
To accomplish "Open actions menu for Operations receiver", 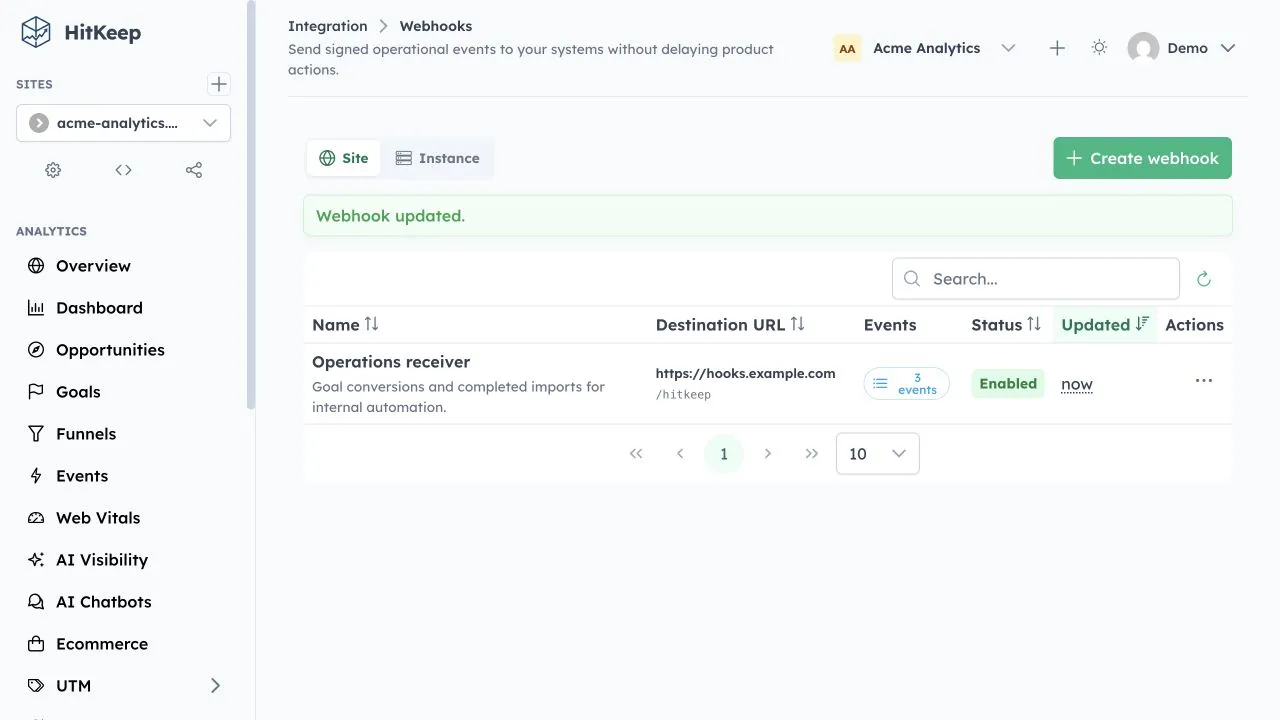I will click(x=1204, y=381).
